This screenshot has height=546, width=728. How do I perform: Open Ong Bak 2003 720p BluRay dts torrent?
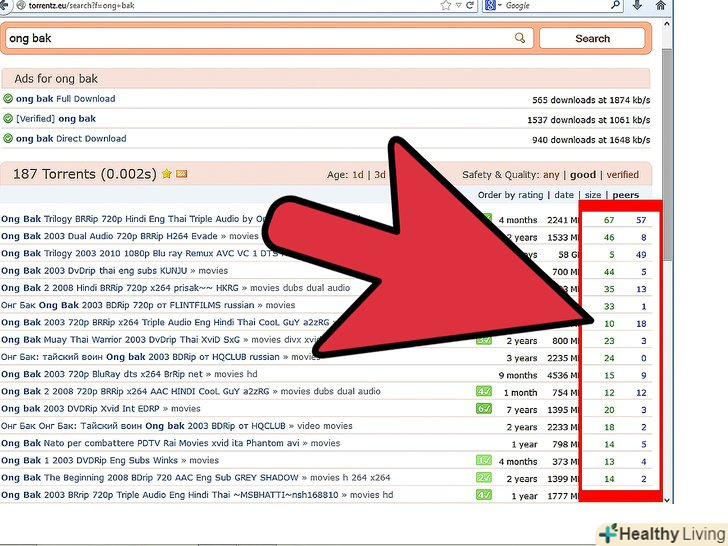coord(102,374)
